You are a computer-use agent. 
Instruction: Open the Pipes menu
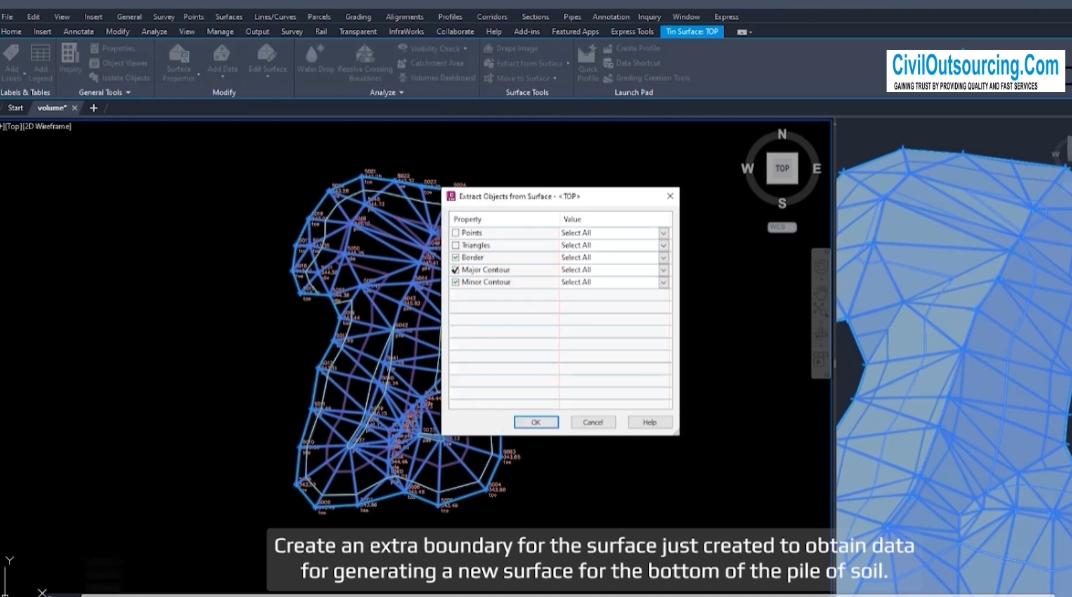[572, 16]
